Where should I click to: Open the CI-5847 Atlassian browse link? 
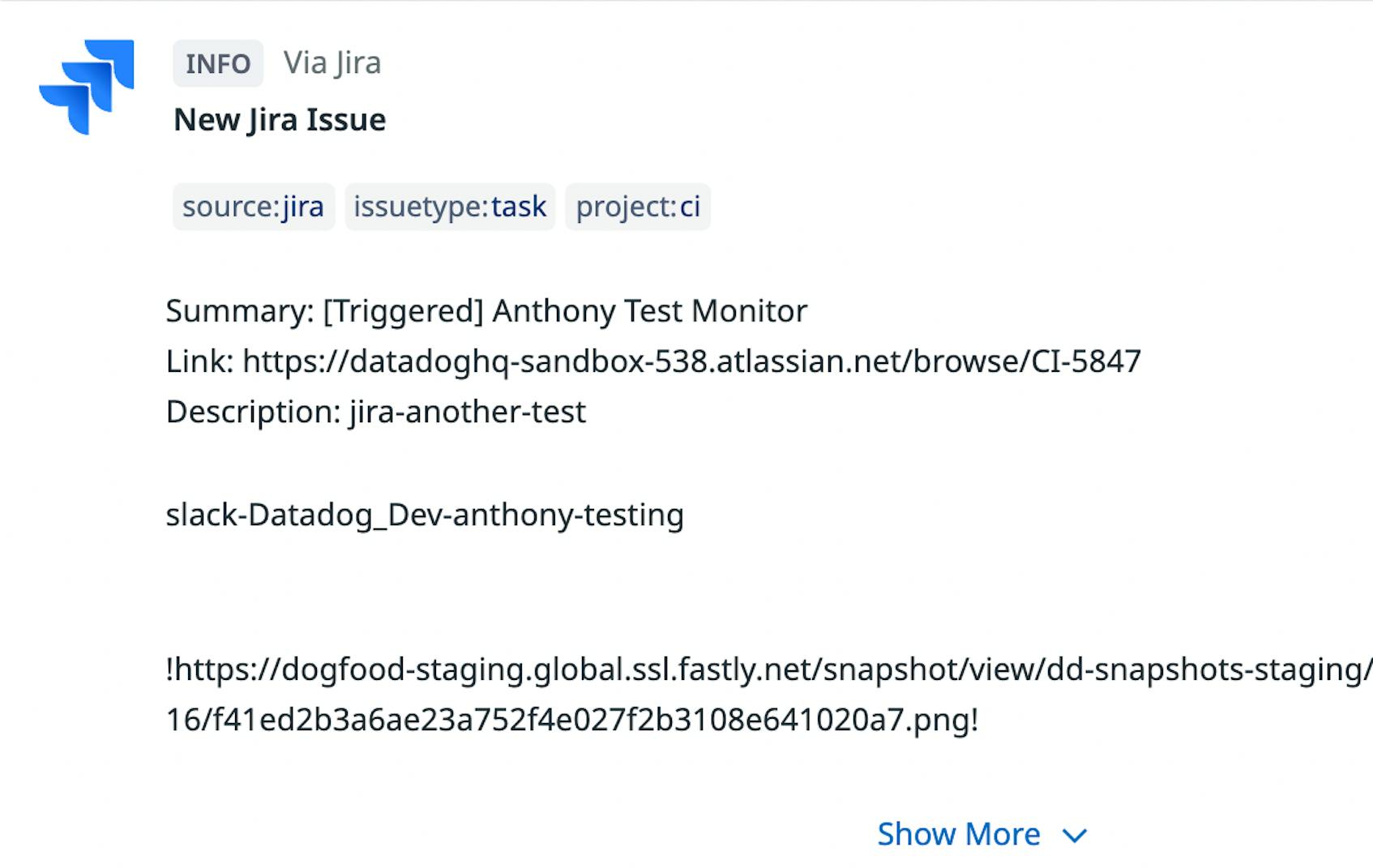pyautogui.click(x=691, y=361)
